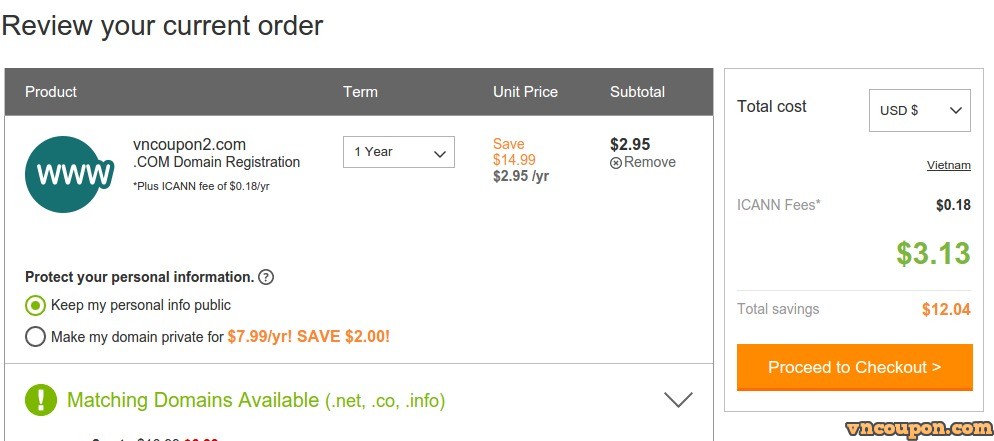The height and width of the screenshot is (441, 994).
Task: Select Keep my personal info public
Action: point(36,305)
